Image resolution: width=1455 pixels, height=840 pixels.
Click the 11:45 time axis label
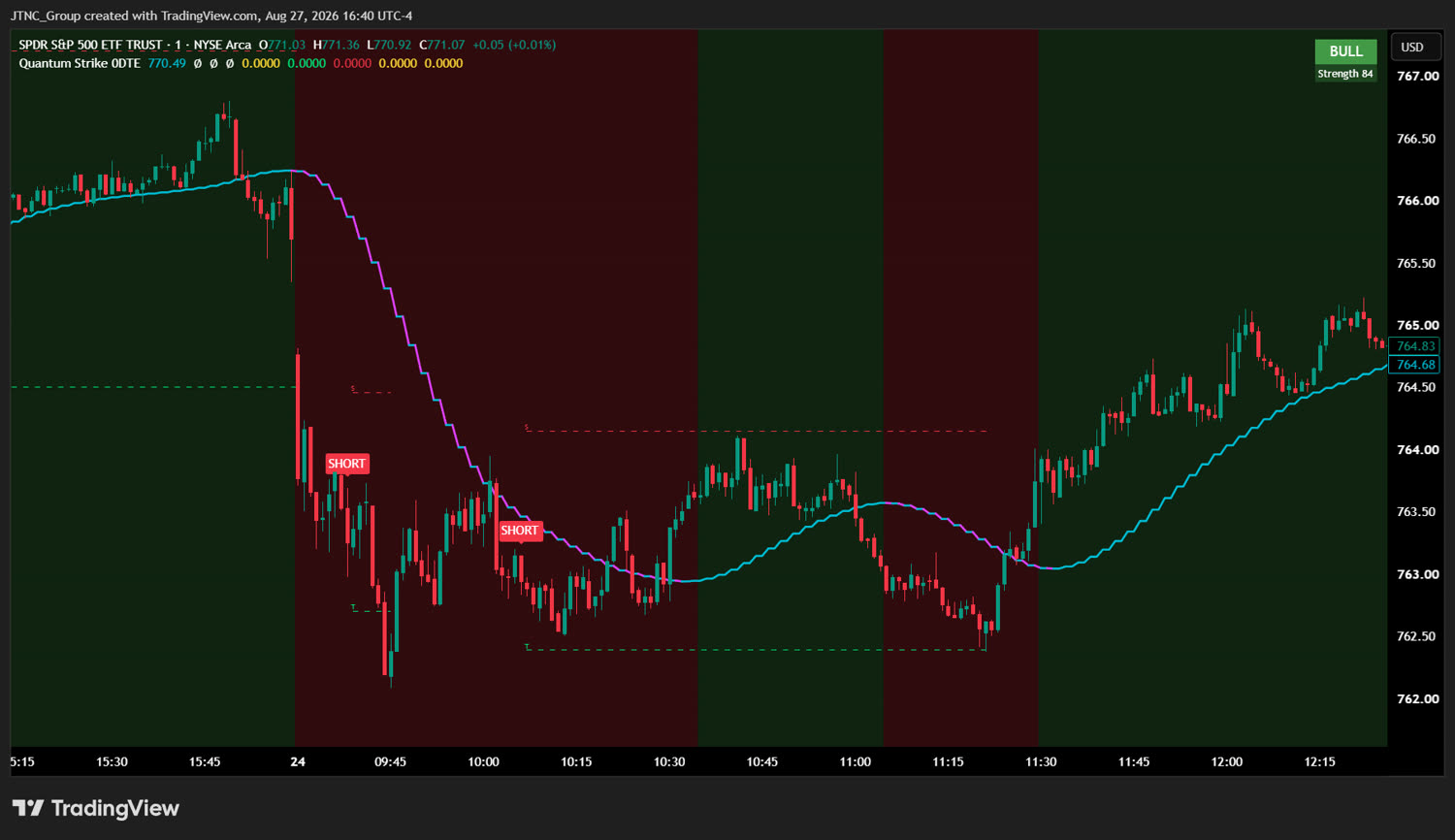tap(1134, 761)
